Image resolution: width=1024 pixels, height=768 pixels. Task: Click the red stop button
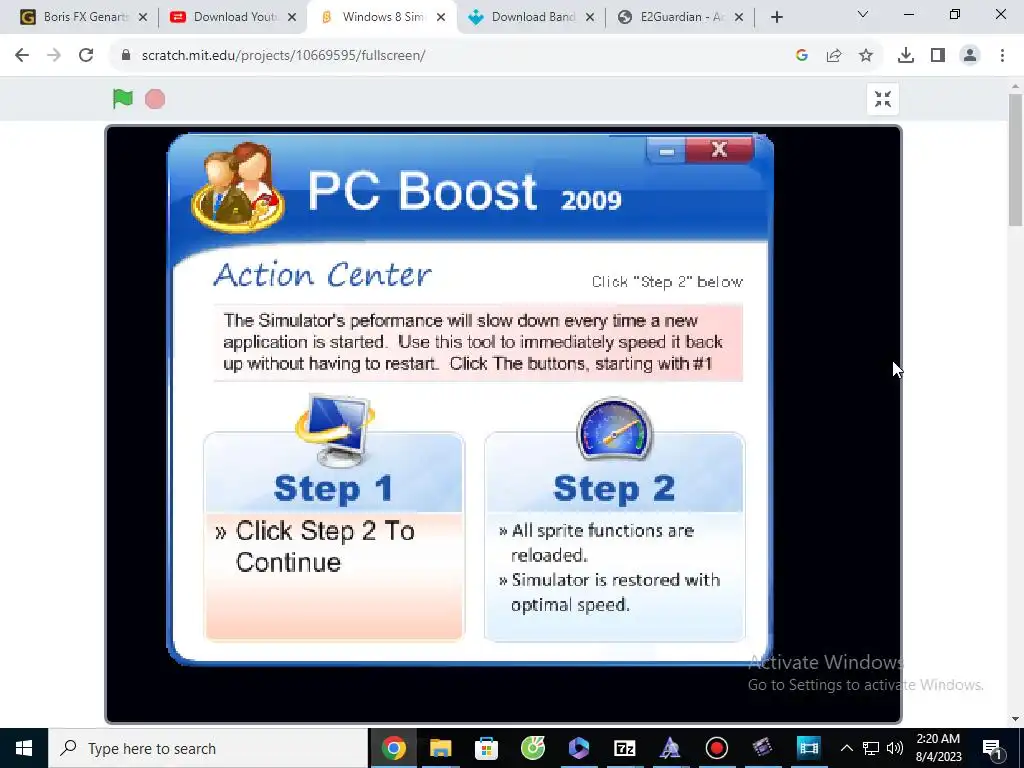click(155, 99)
